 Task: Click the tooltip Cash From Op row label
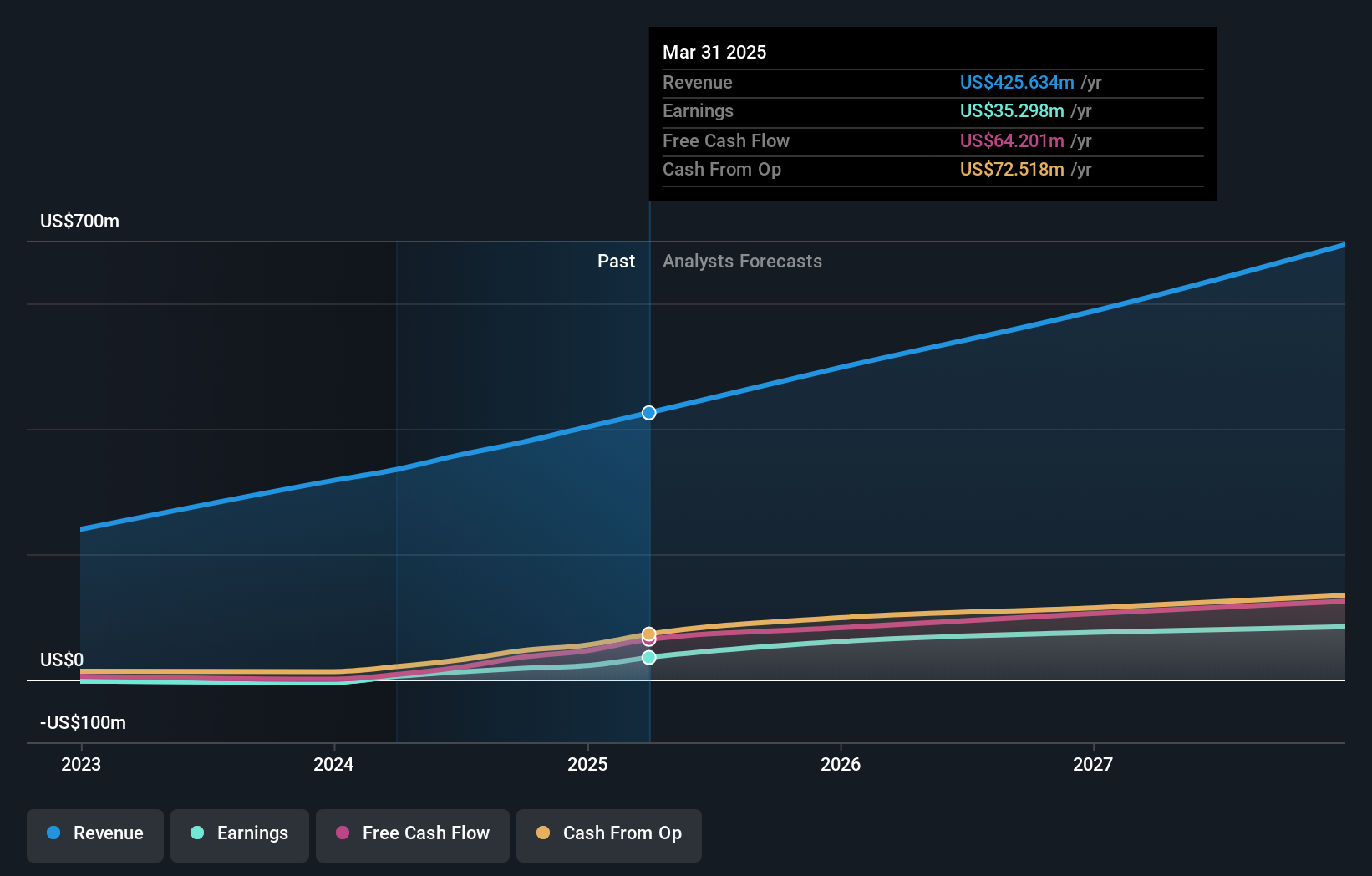click(722, 170)
